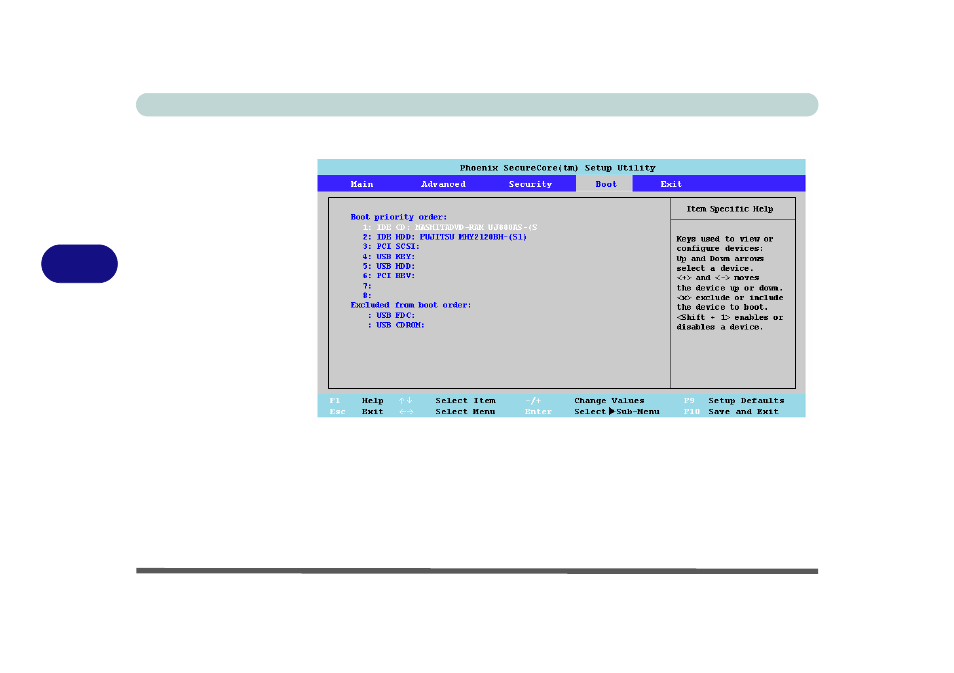Go to the Exit menu tab

pyautogui.click(x=671, y=184)
